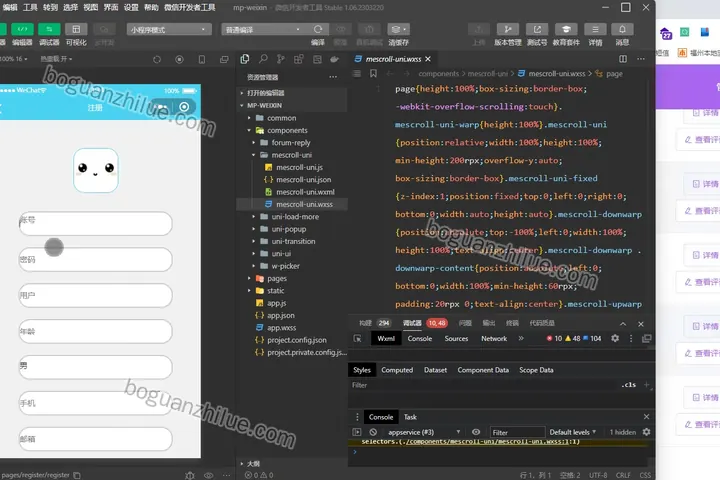The image size is (720, 480).
Task: Open the simulator zoom 100% dropdown
Action: point(14,59)
